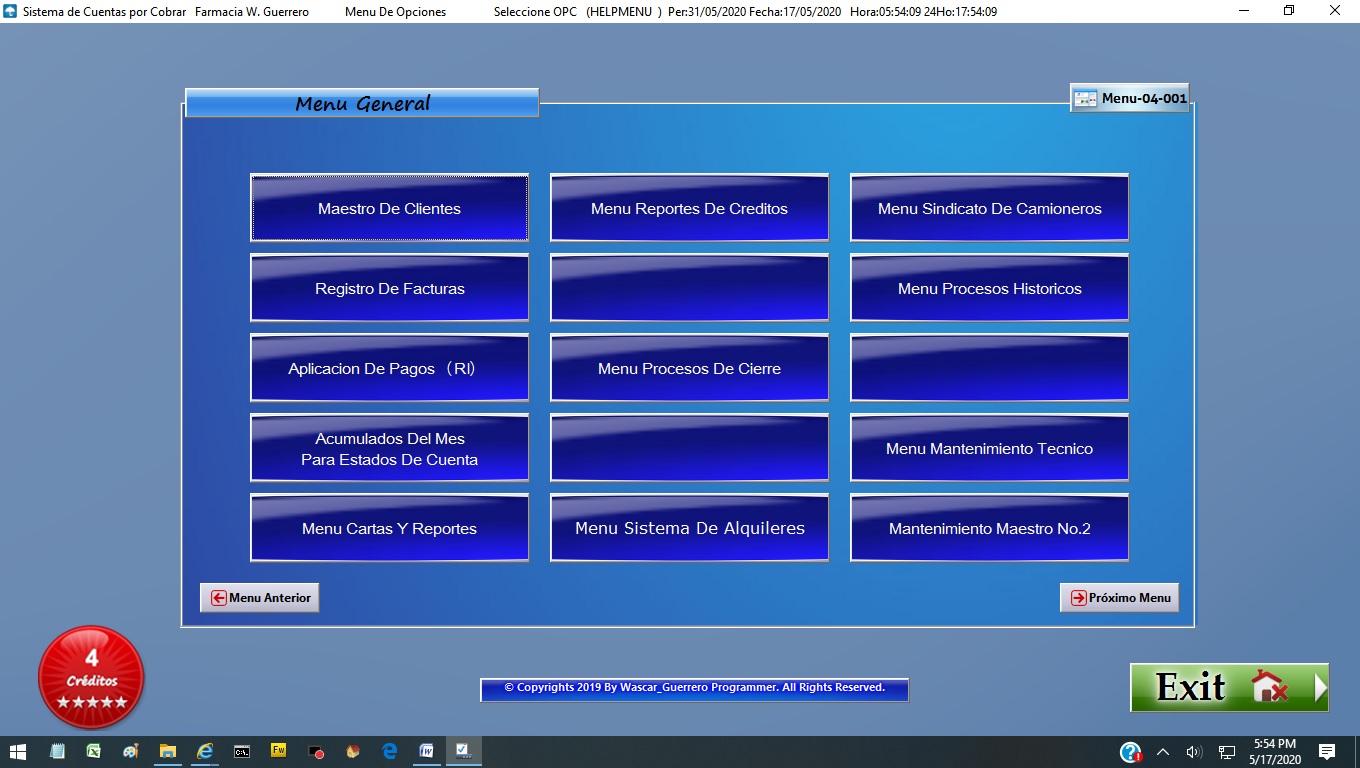
Task: Open Maestro De Clientes
Action: [x=389, y=208]
